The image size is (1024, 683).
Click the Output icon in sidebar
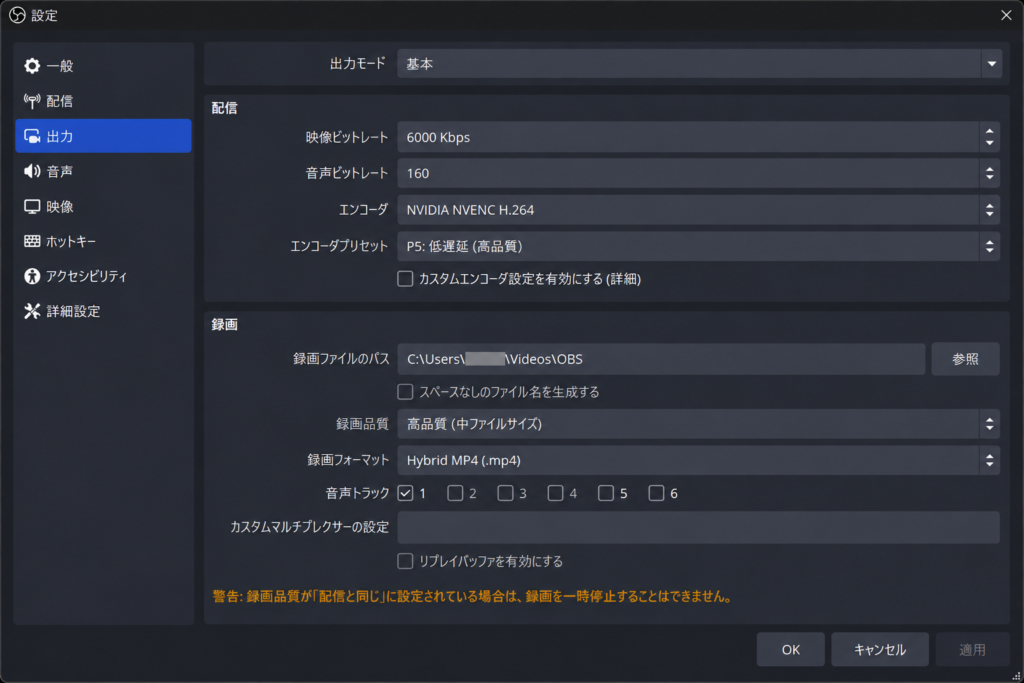32,136
